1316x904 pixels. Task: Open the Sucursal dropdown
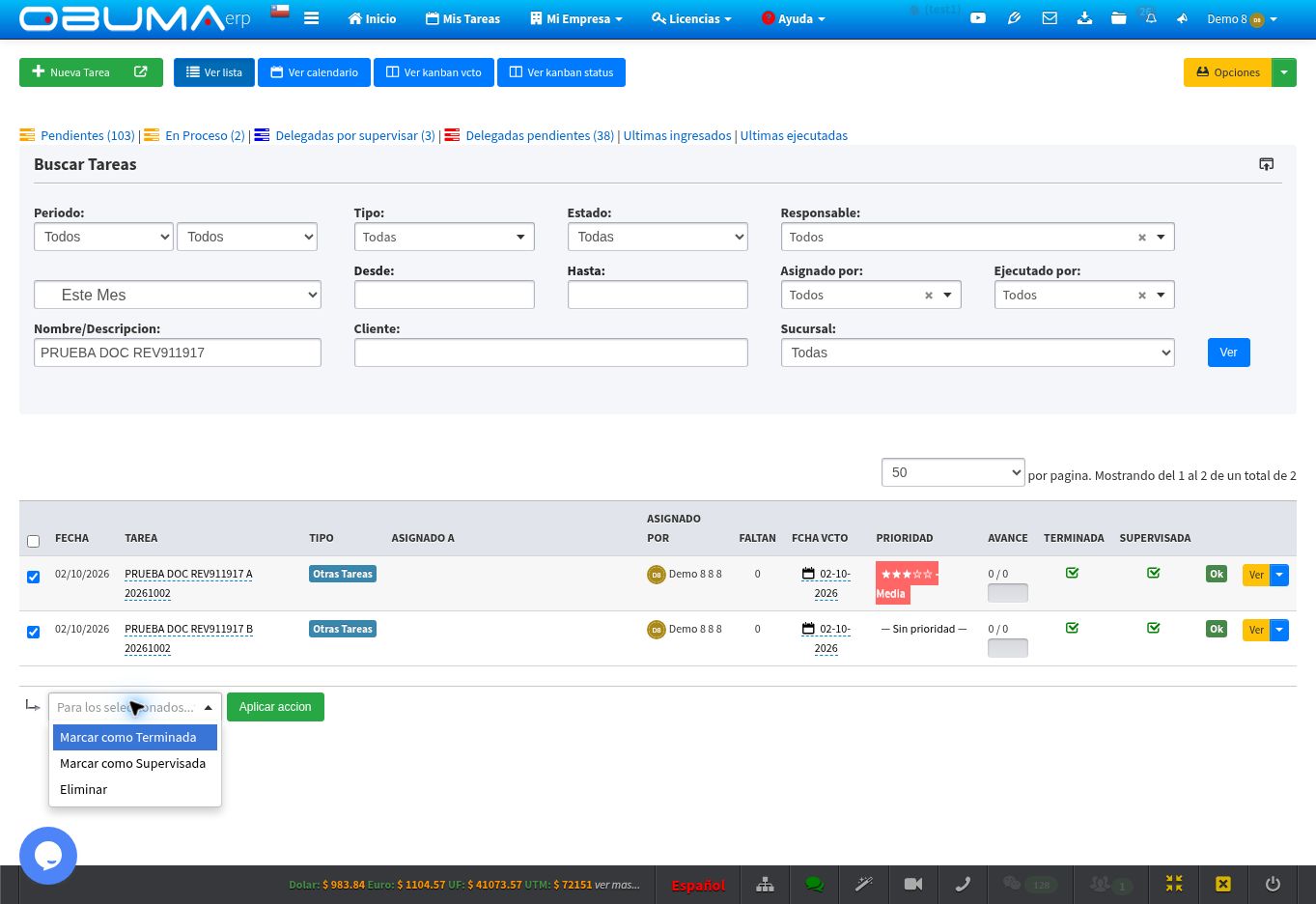point(977,353)
